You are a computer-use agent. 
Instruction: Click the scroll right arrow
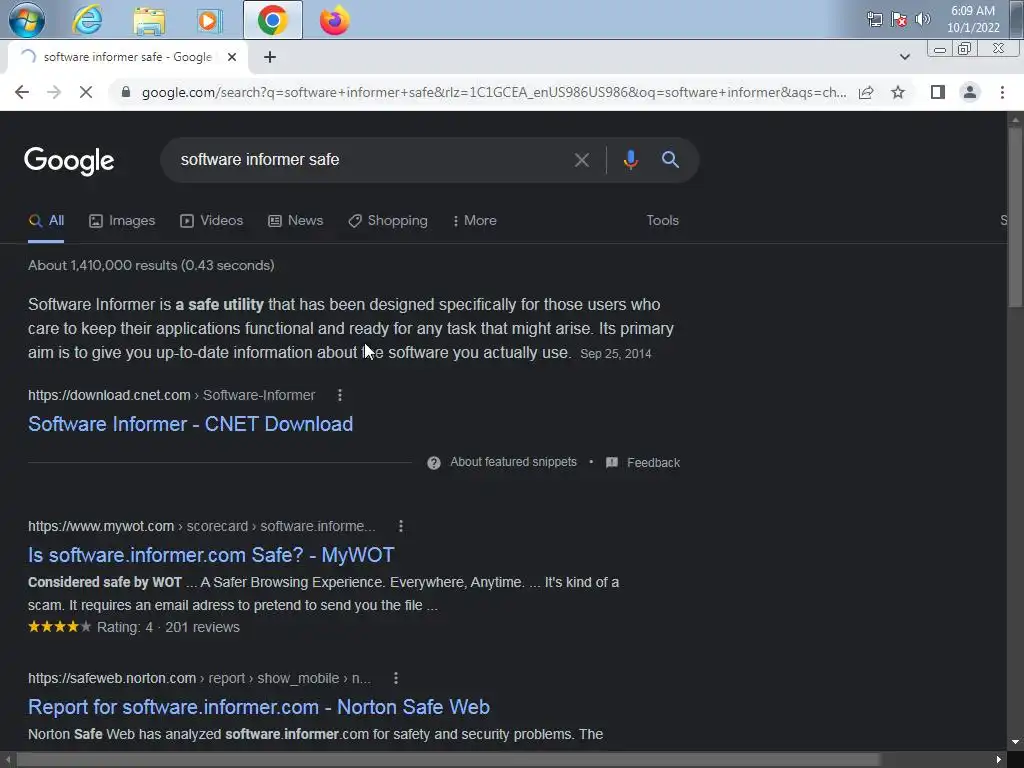tap(999, 760)
